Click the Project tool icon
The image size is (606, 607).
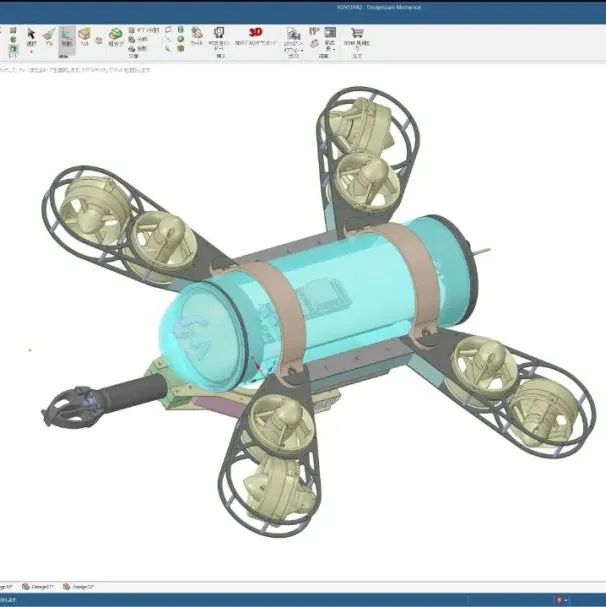[x=132, y=48]
